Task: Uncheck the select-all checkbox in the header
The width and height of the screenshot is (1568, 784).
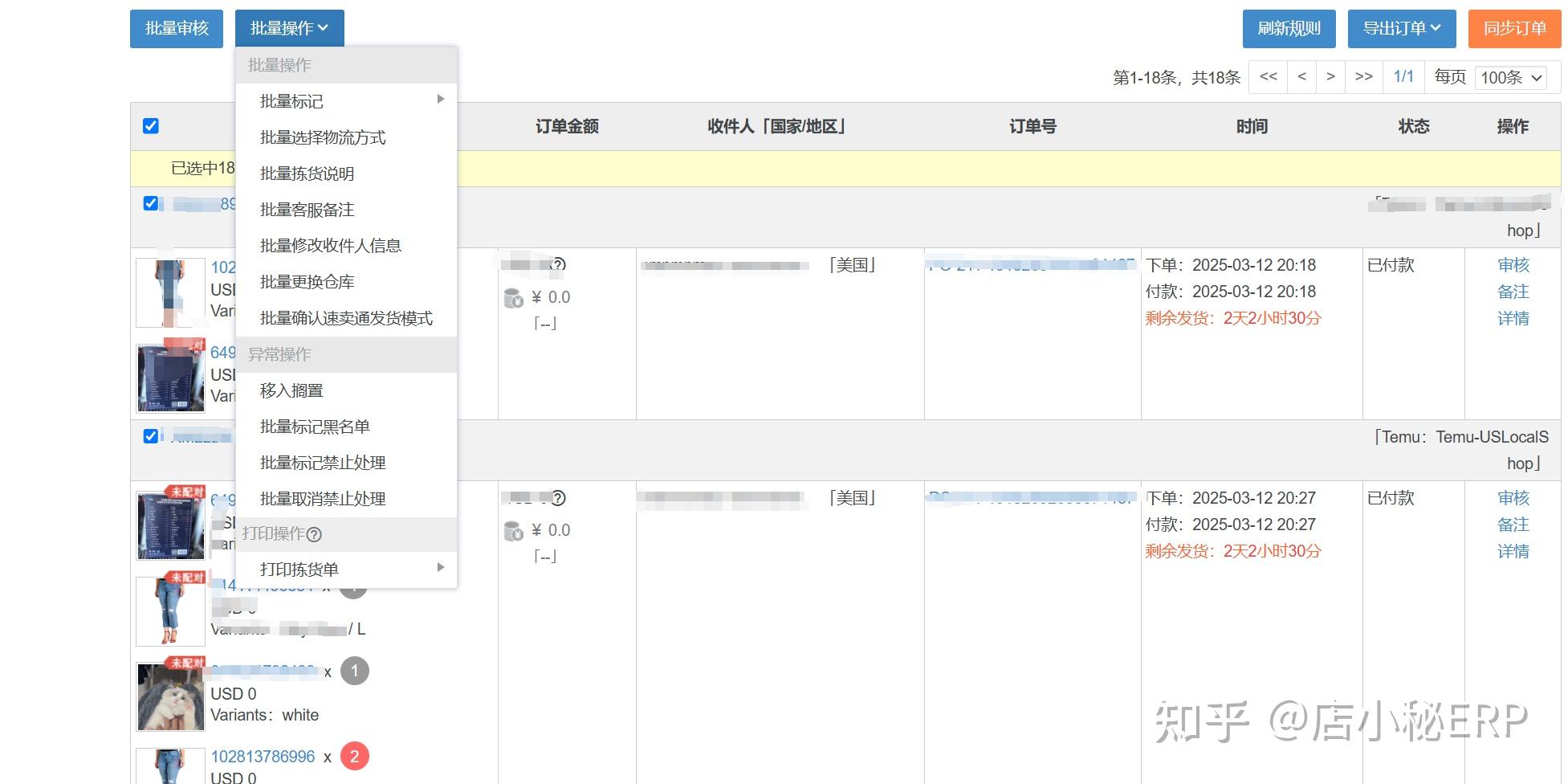Action: (x=150, y=126)
